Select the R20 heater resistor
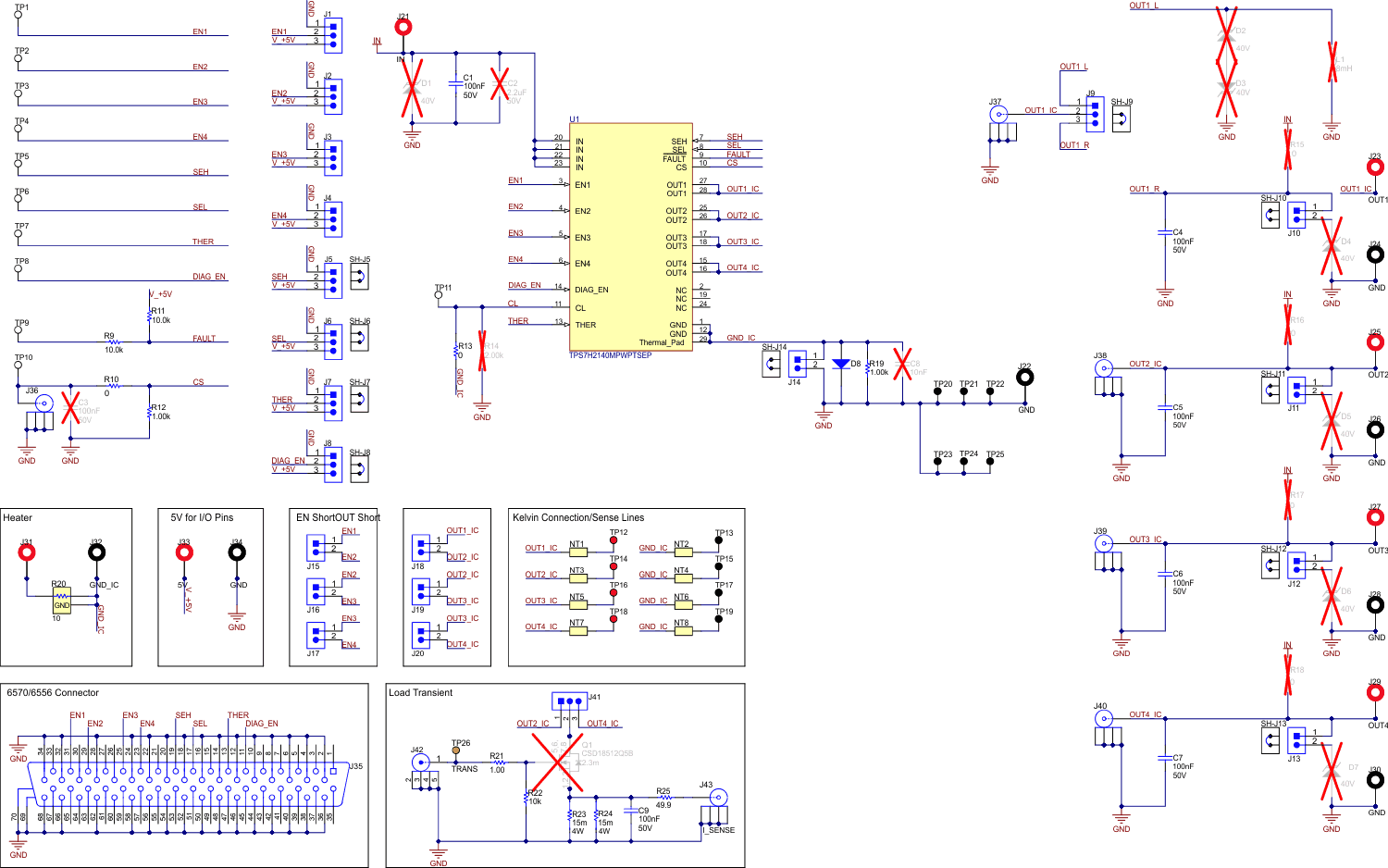The height and width of the screenshot is (868, 1388). [x=61, y=601]
